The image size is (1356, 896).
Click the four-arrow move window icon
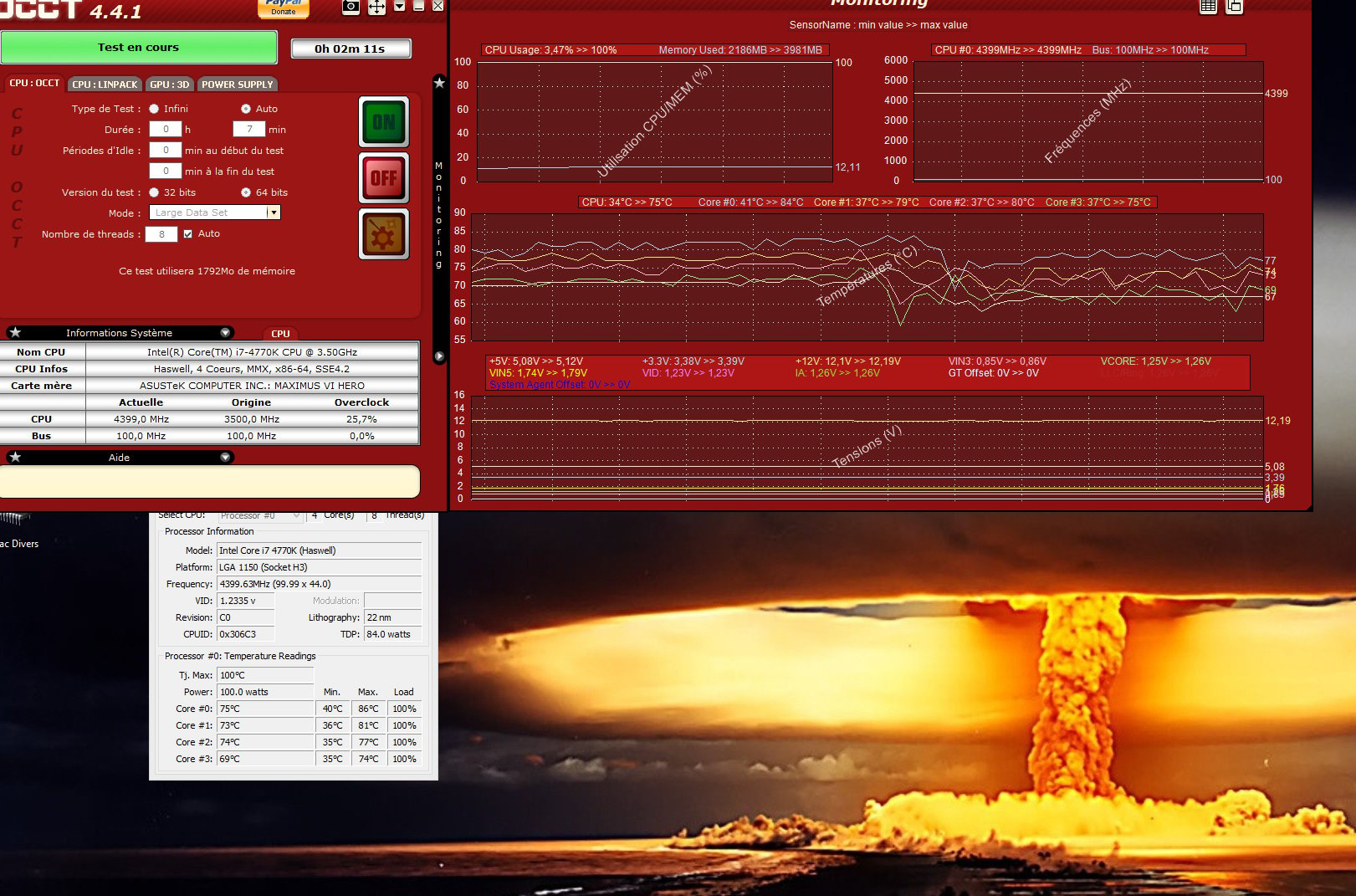(x=377, y=7)
